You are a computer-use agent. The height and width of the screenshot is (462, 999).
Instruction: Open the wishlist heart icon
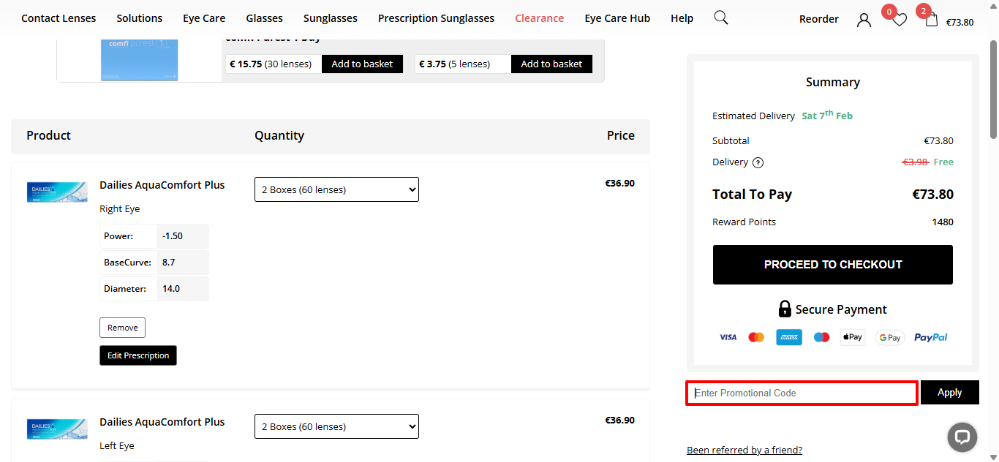pos(899,20)
